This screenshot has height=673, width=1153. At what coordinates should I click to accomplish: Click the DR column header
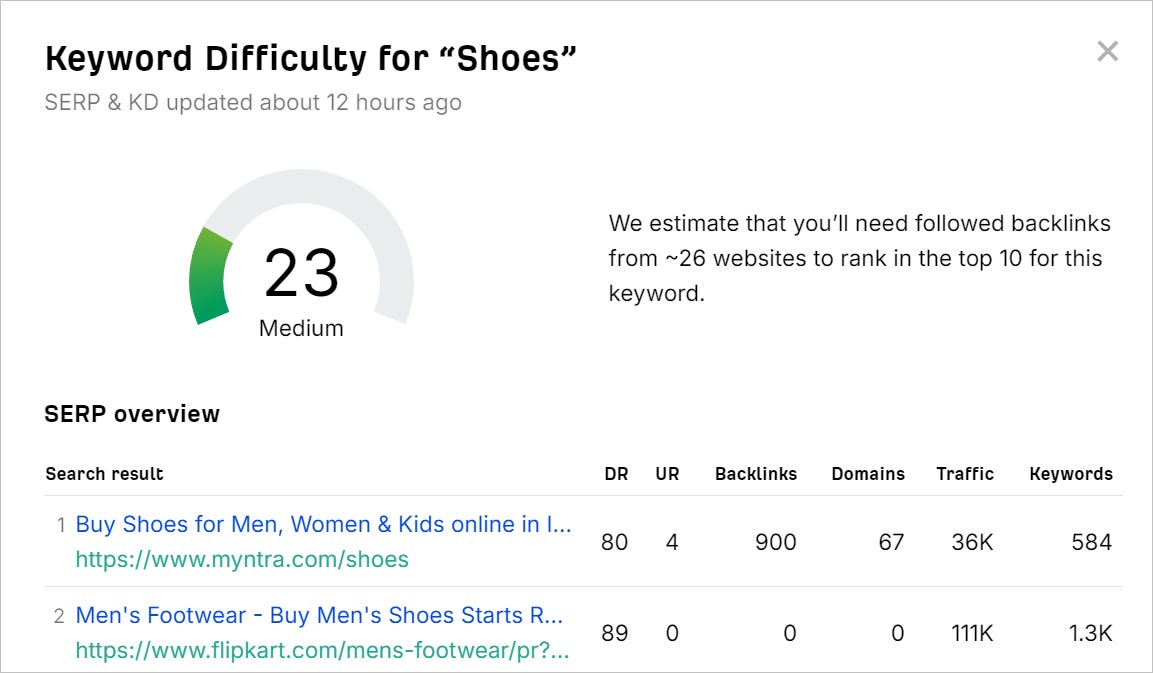click(616, 474)
